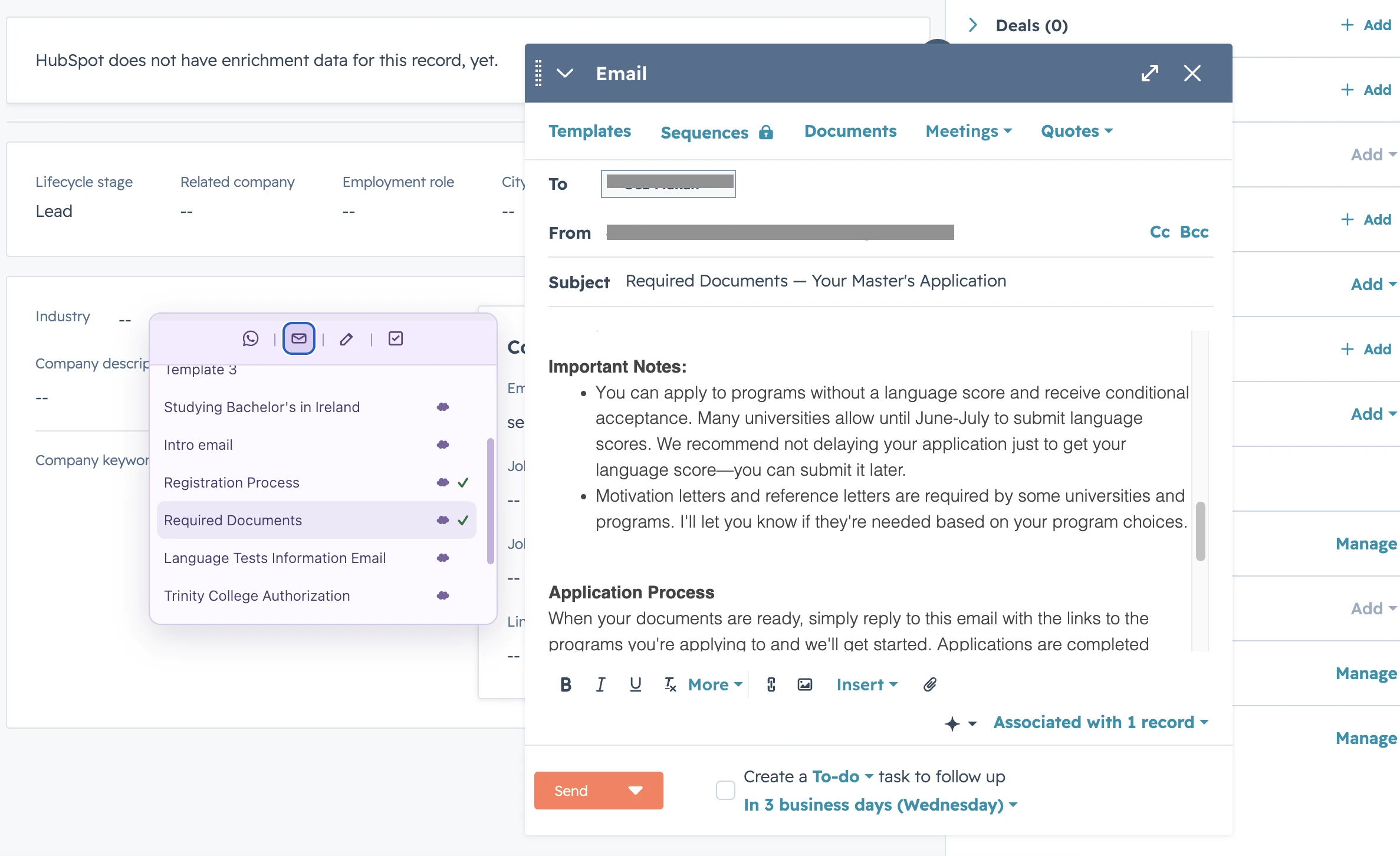Viewport: 1400px width, 856px height.
Task: Click the Lifecycle stage Lead value
Action: click(54, 211)
